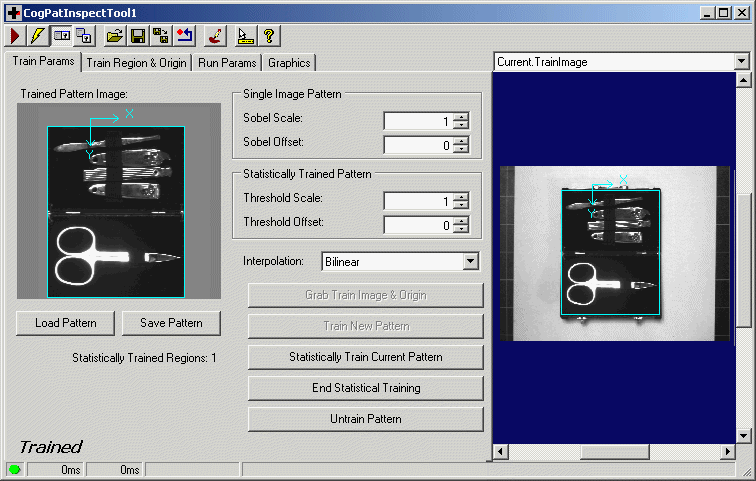This screenshot has width=756, height=481.
Task: Click the 'Statistically Trained Regions: 1' text
Action: [144, 358]
